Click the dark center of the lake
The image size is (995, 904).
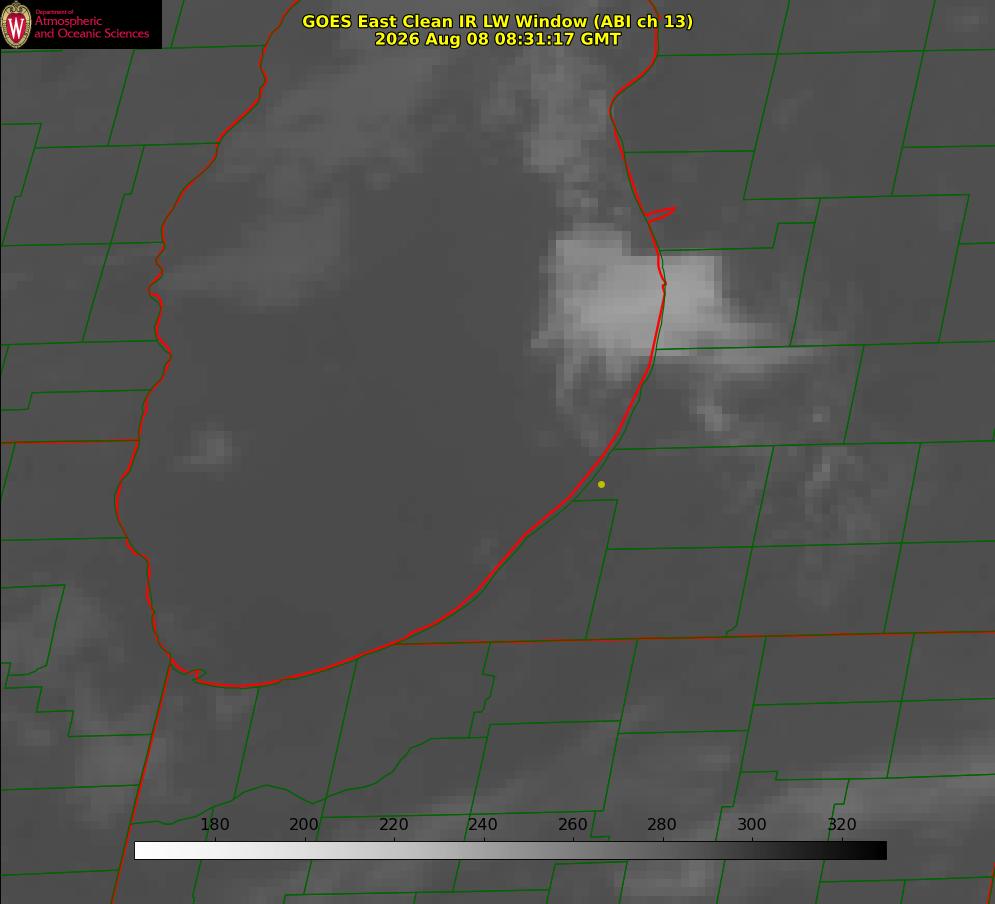(381, 412)
